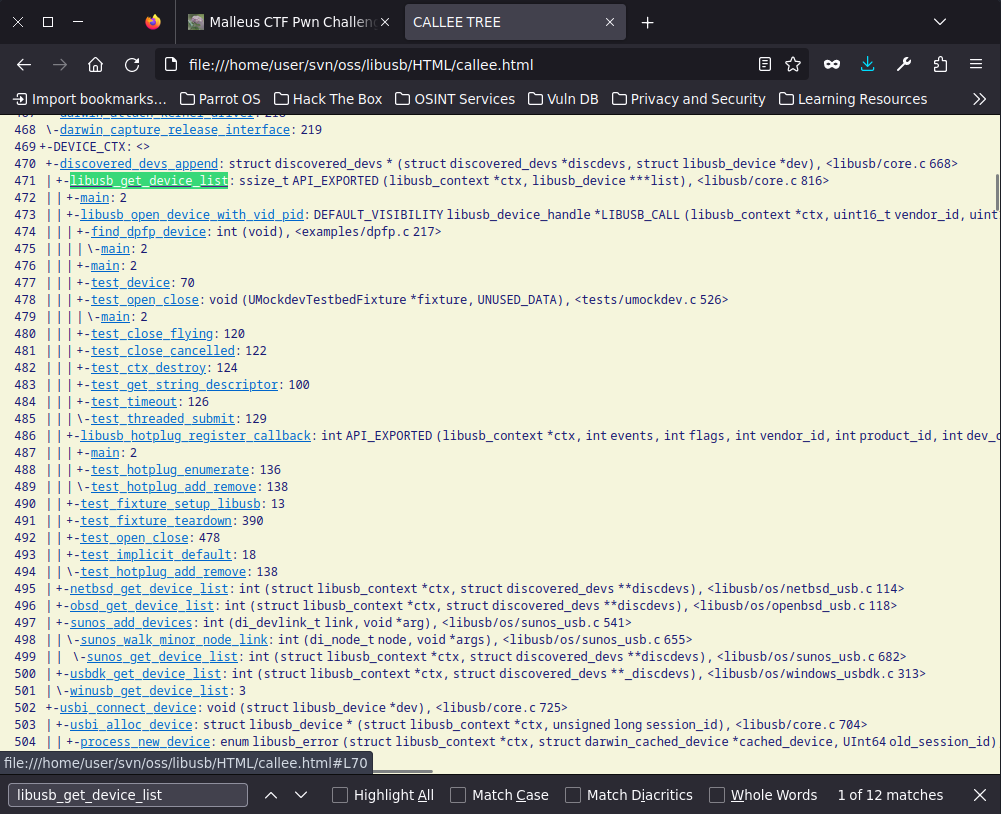Click inside the find search field
The width and height of the screenshot is (1001, 814).
pos(126,795)
